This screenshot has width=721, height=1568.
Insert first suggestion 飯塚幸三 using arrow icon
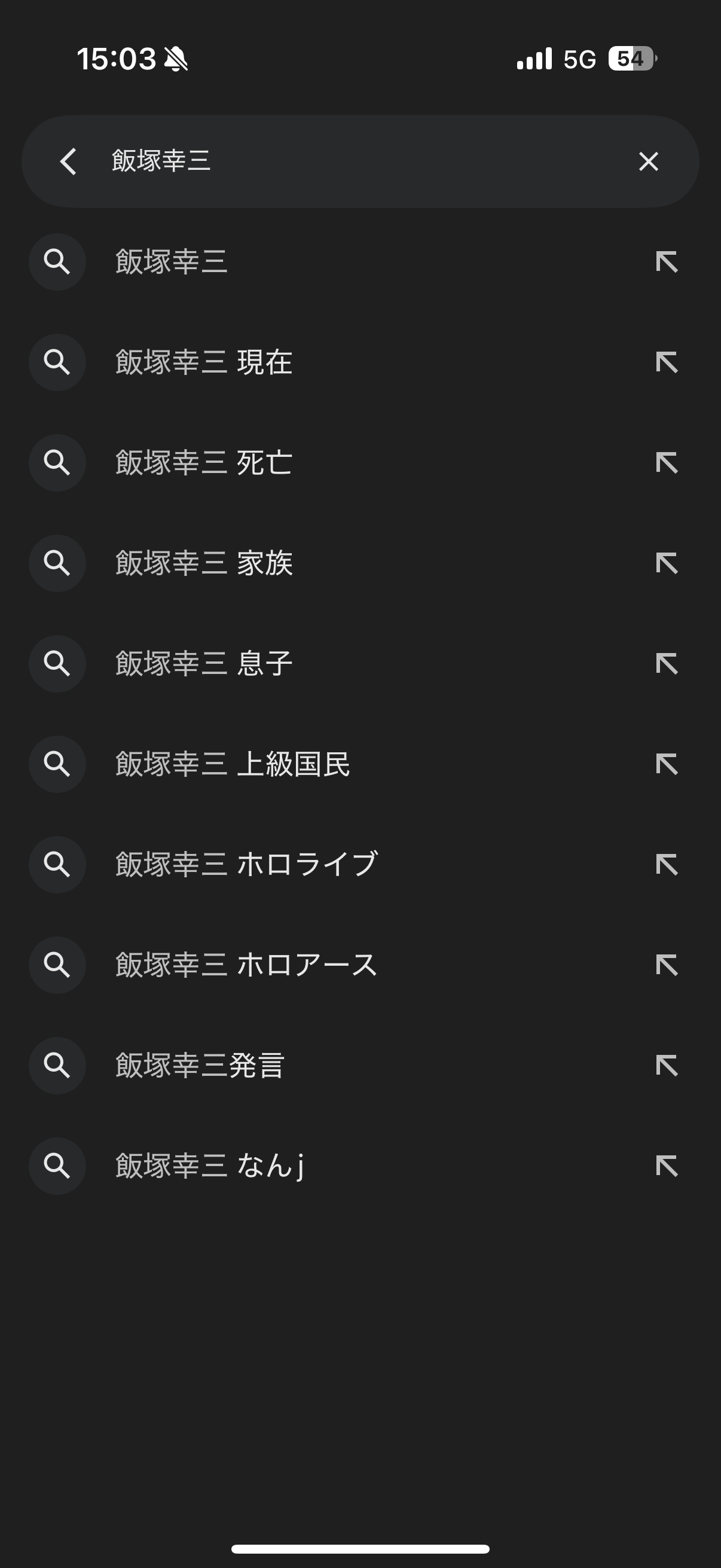pos(667,262)
